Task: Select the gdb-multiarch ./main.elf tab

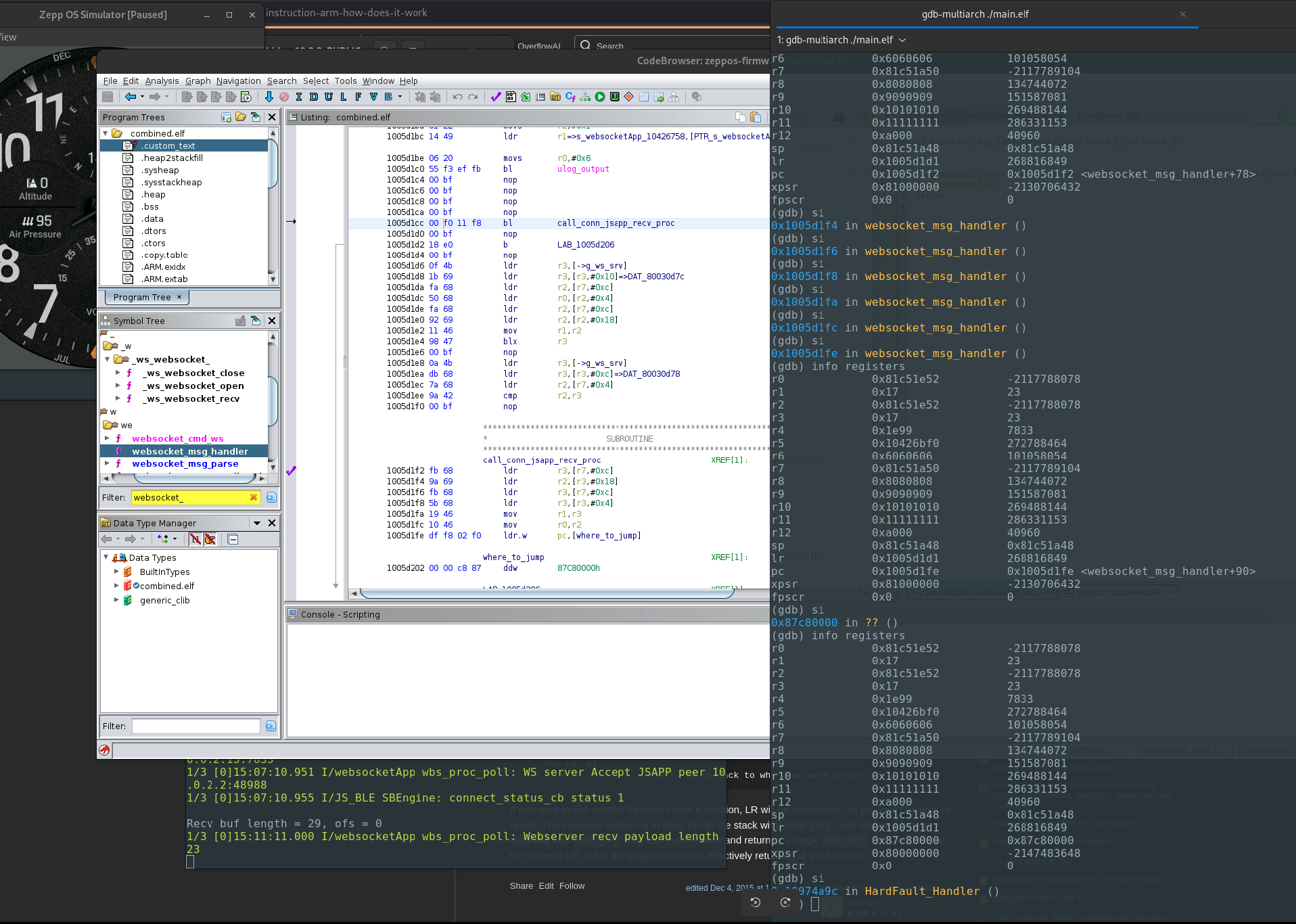Action: coord(975,14)
